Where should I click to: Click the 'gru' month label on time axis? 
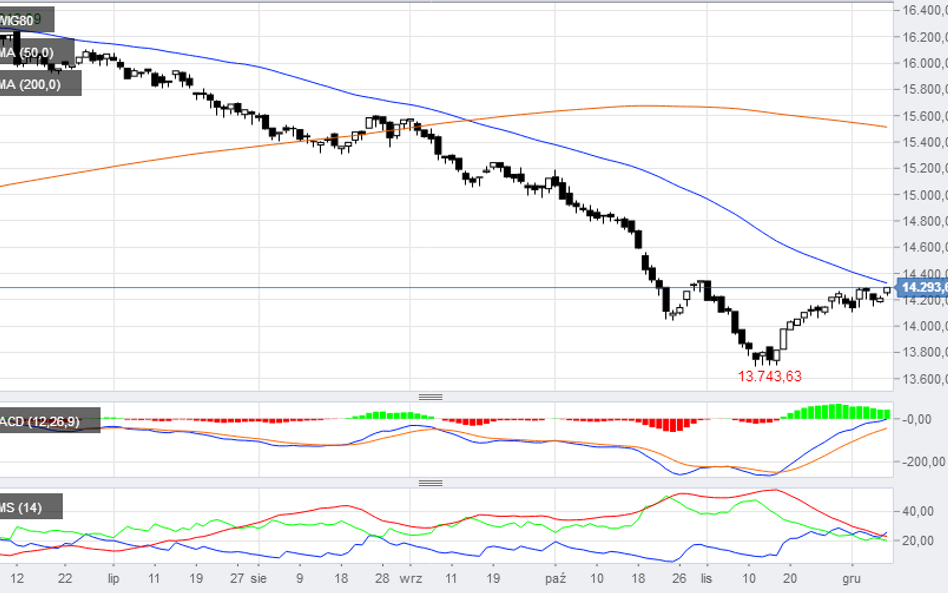click(x=851, y=579)
